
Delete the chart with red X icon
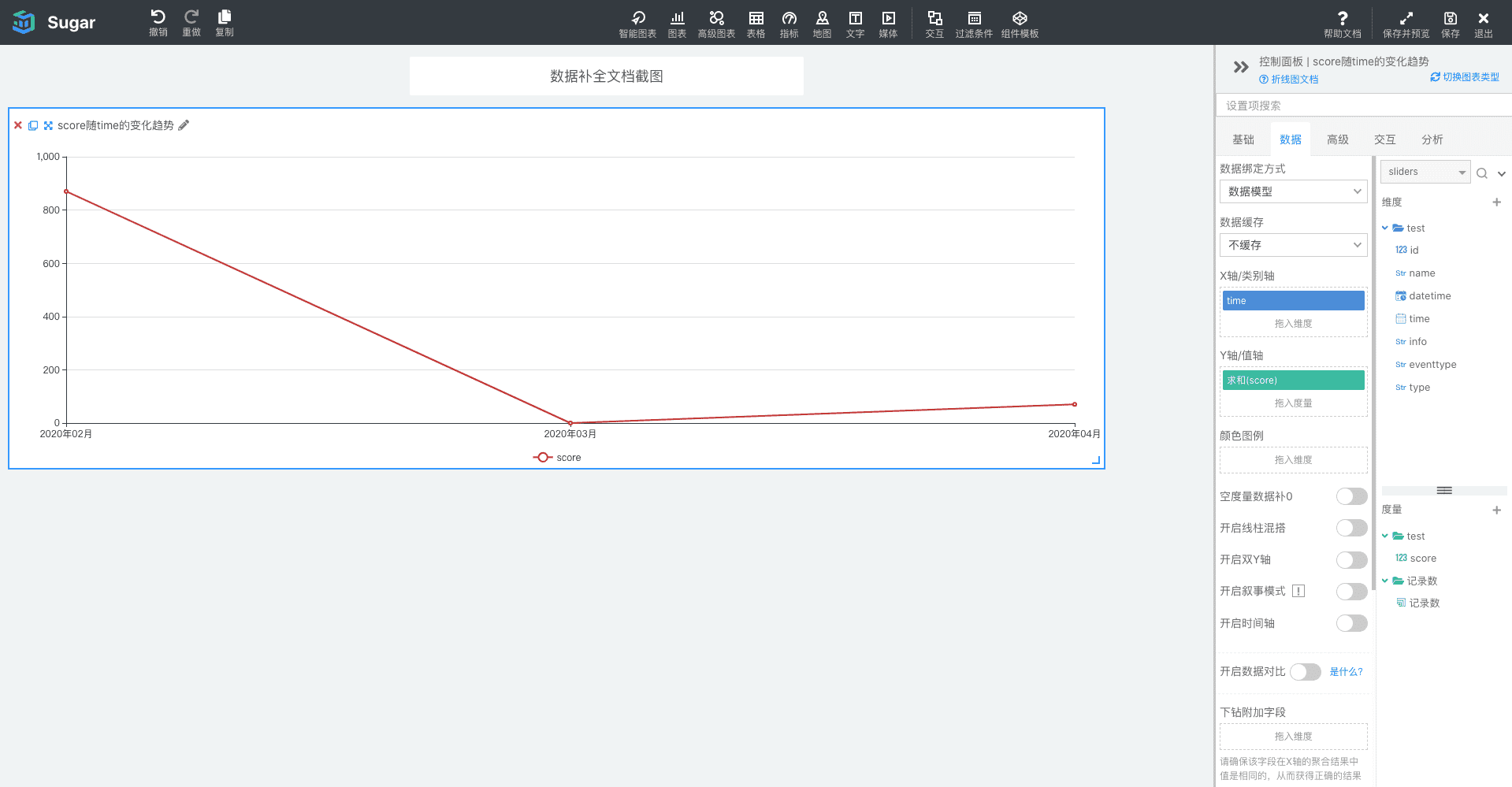(x=18, y=125)
